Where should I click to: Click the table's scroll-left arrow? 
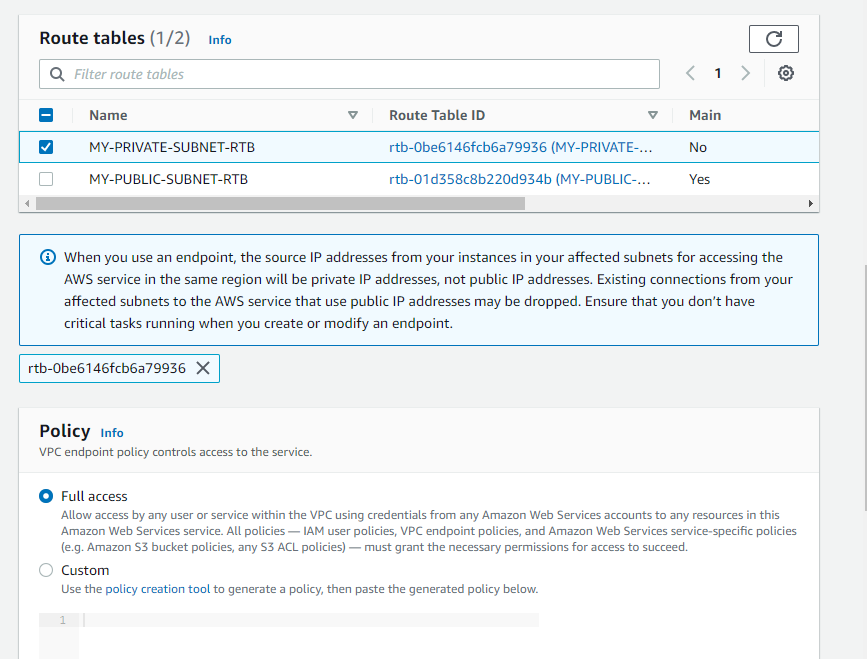tap(27, 203)
